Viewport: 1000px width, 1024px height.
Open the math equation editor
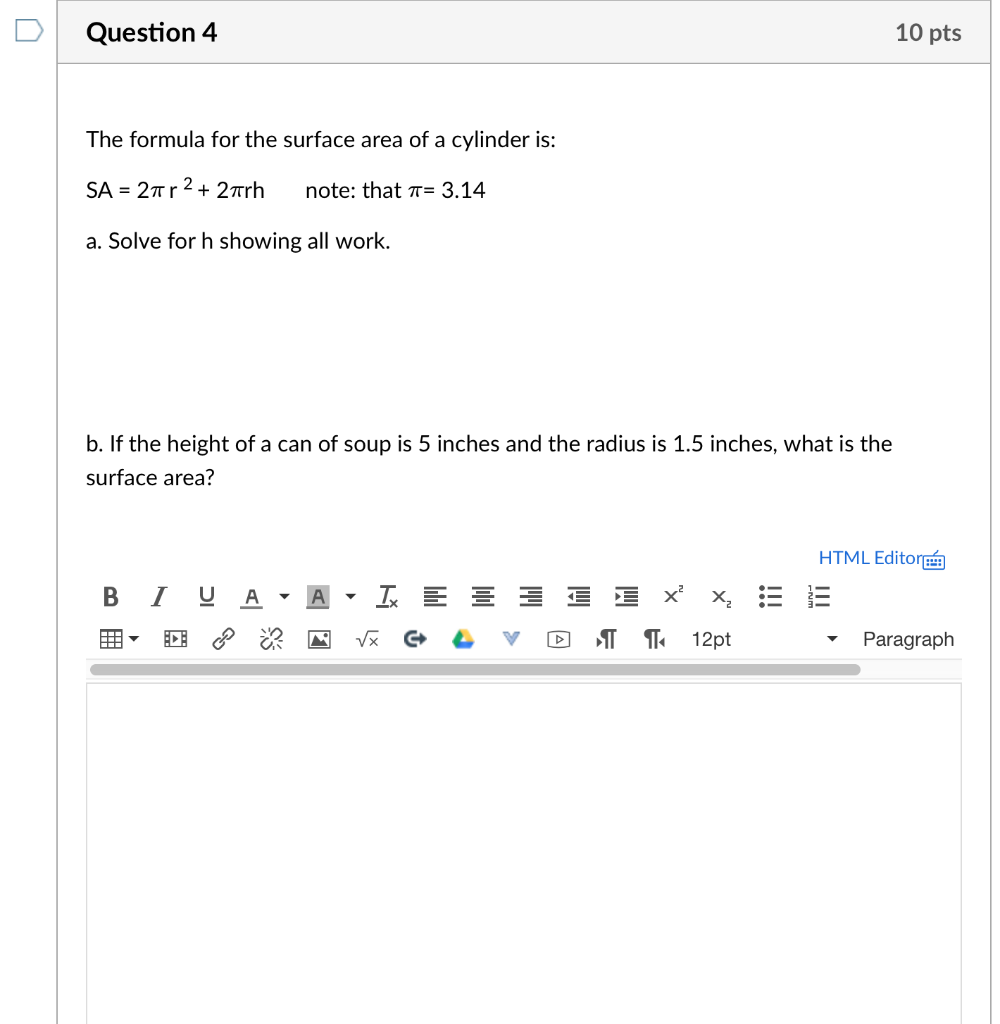pos(367,639)
